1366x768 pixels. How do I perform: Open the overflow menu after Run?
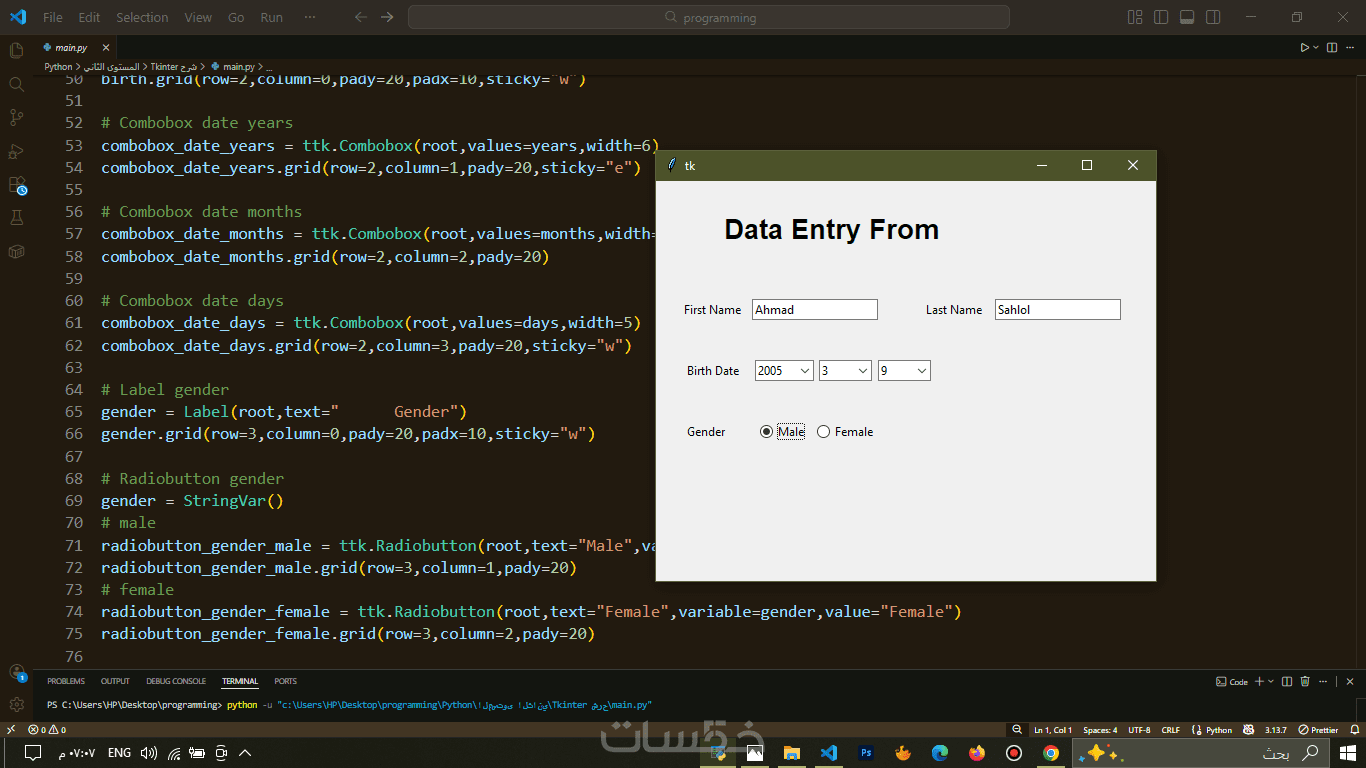tap(310, 17)
